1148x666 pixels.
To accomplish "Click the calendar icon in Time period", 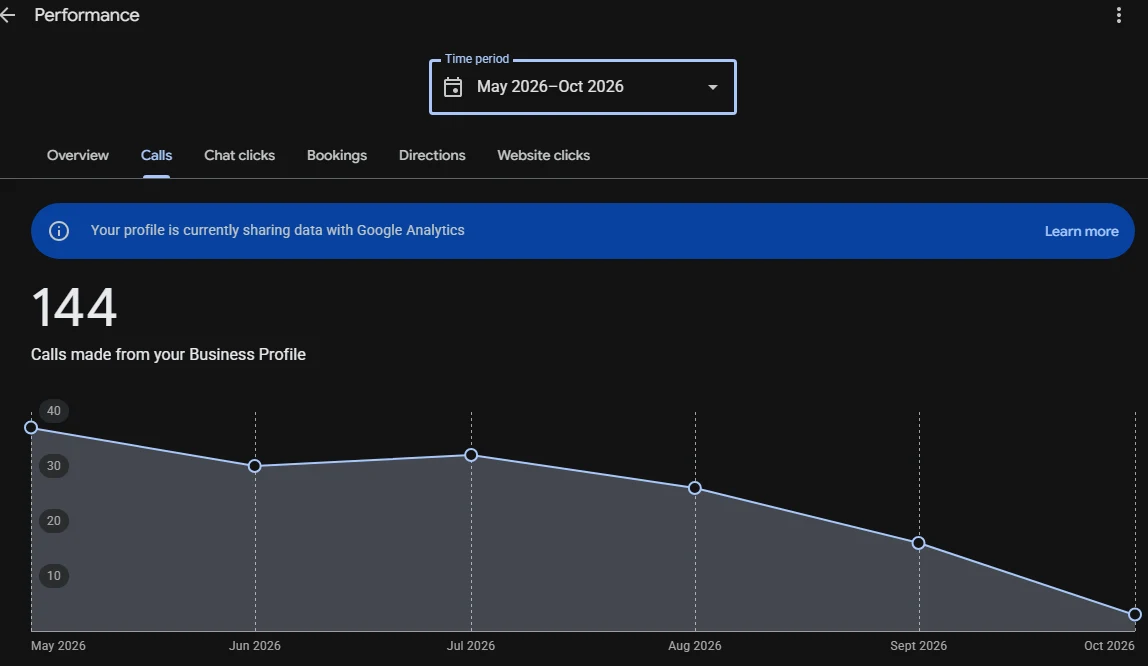I will 453,87.
